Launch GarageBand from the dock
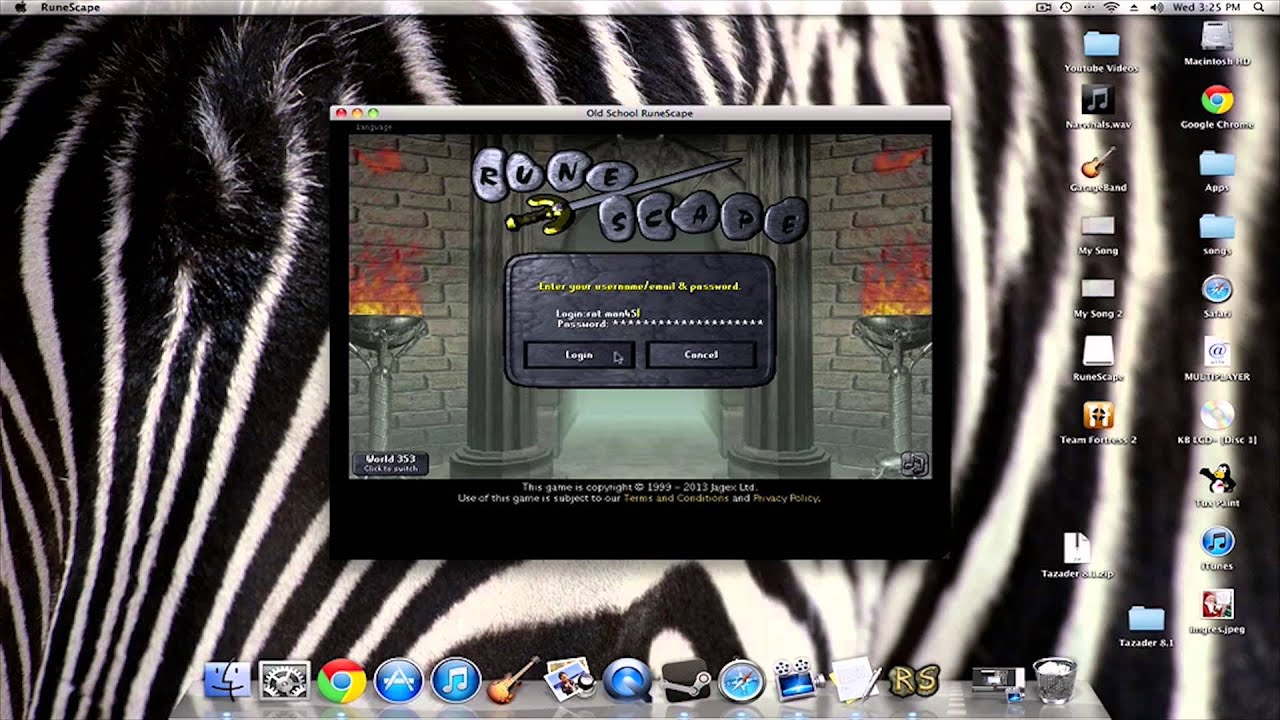This screenshot has height=720, width=1280. click(x=512, y=681)
